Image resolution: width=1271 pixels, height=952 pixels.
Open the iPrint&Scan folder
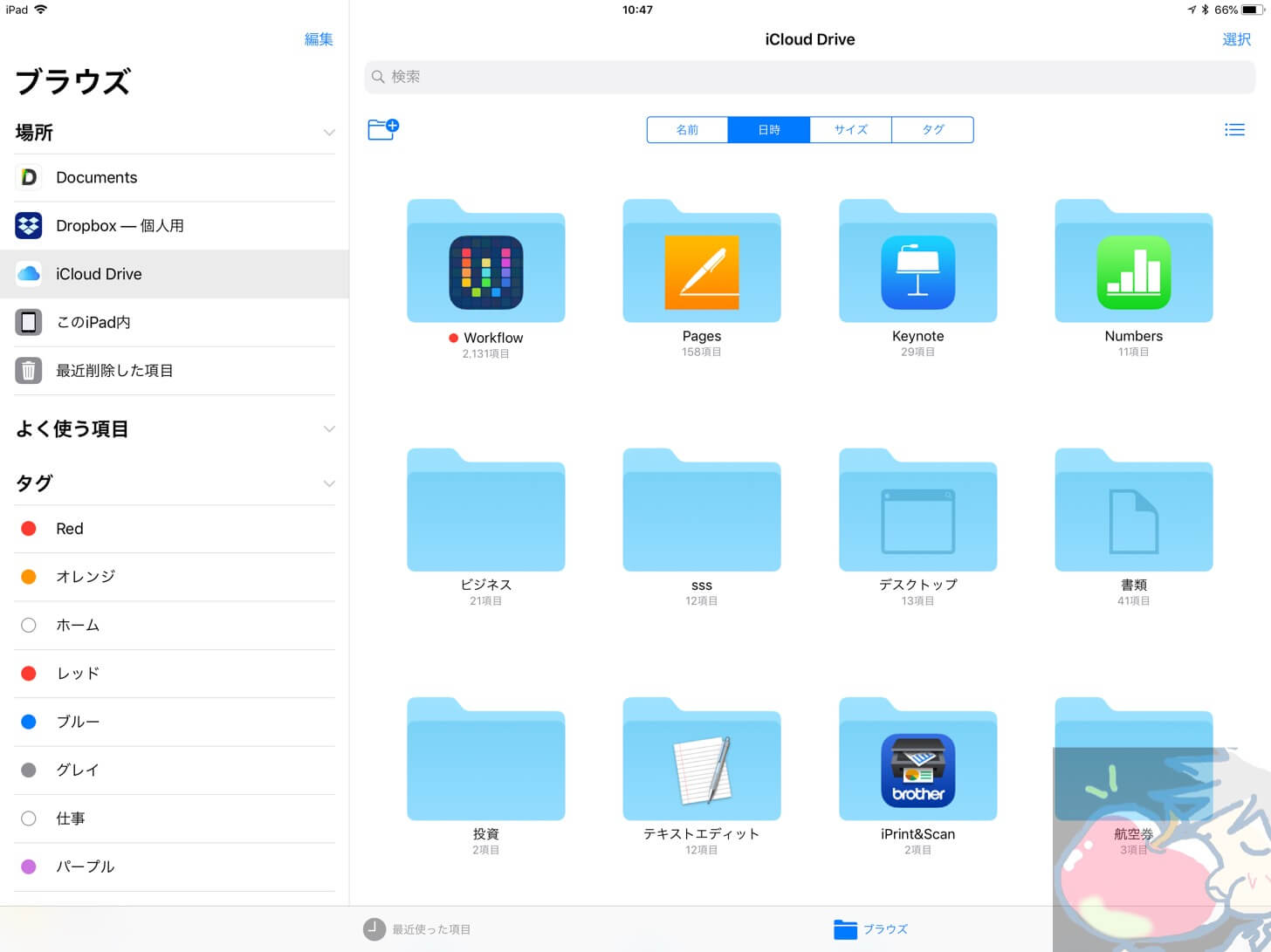917,759
